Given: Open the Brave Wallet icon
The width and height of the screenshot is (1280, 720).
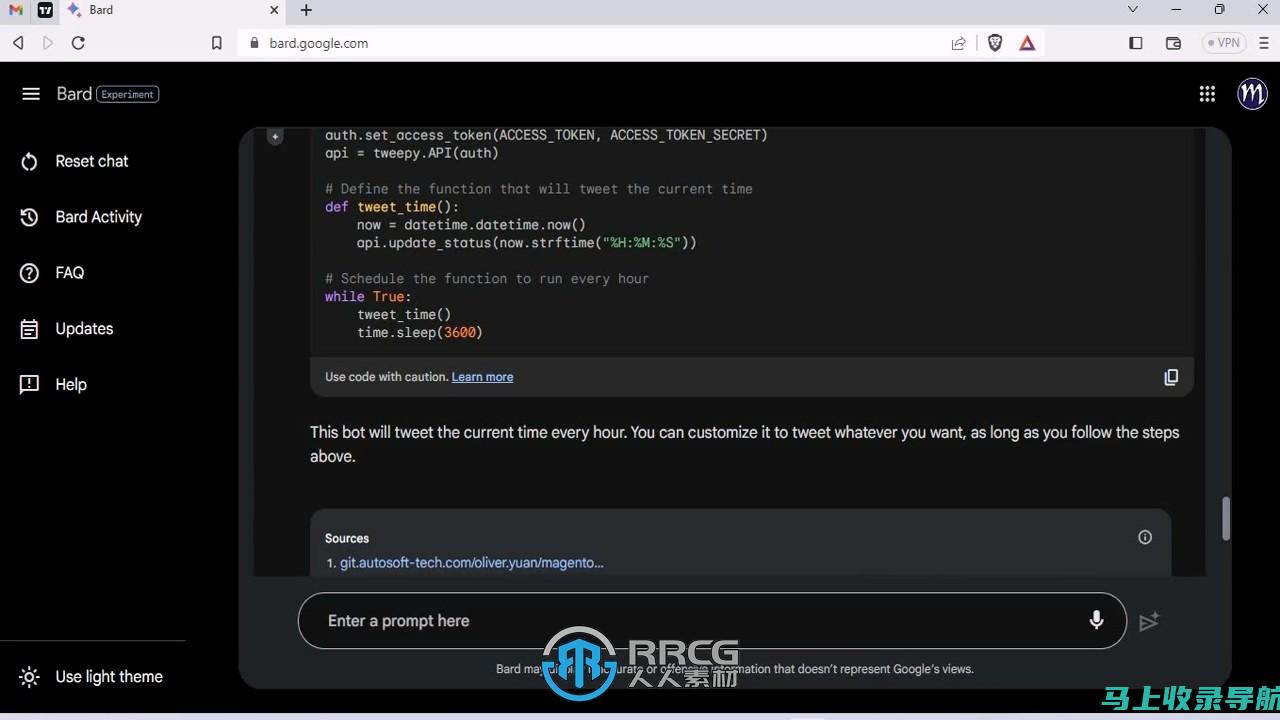Looking at the screenshot, I should click(x=1174, y=43).
